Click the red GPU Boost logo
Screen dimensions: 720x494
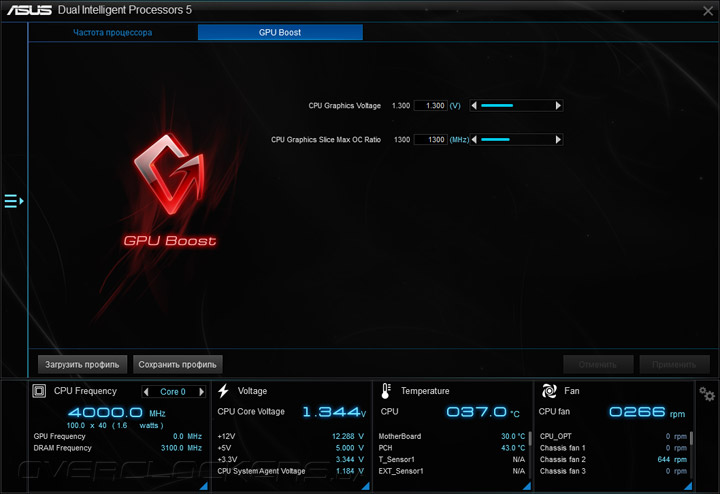point(169,174)
